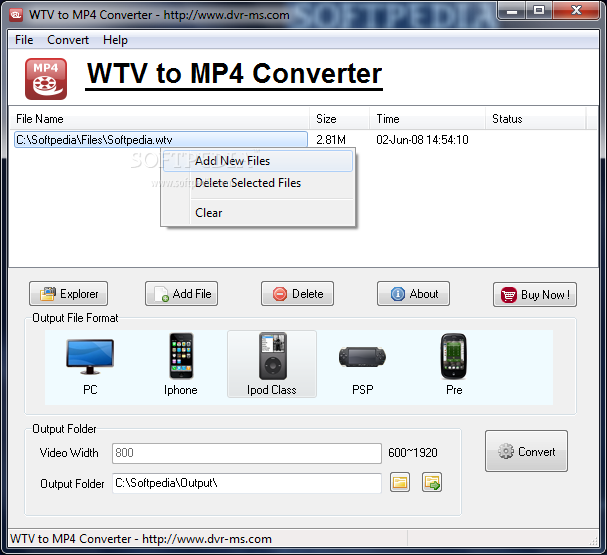Sort by Size column header
607x555 pixels.
tap(340, 119)
